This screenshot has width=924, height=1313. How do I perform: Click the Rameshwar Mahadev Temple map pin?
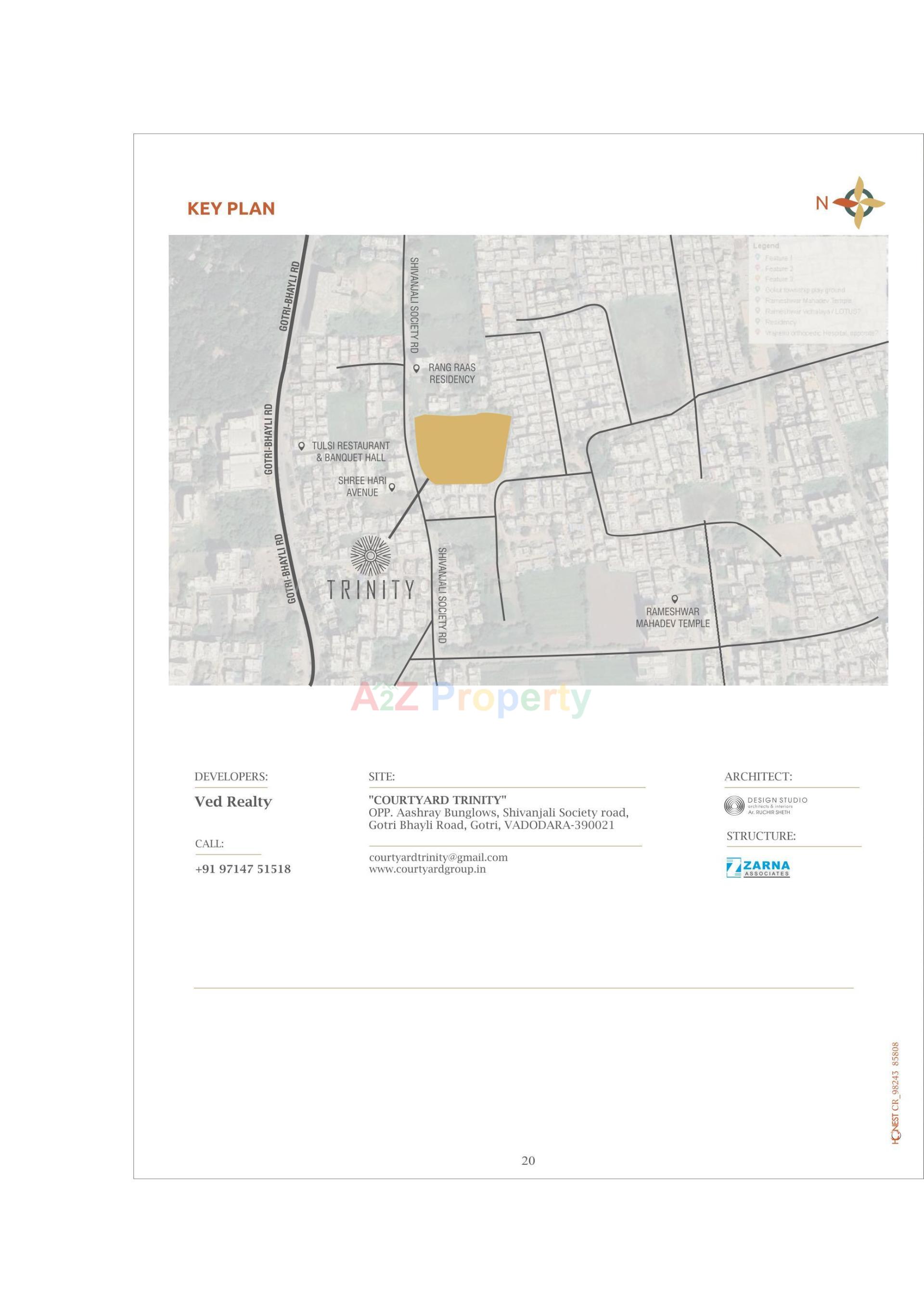(x=675, y=599)
